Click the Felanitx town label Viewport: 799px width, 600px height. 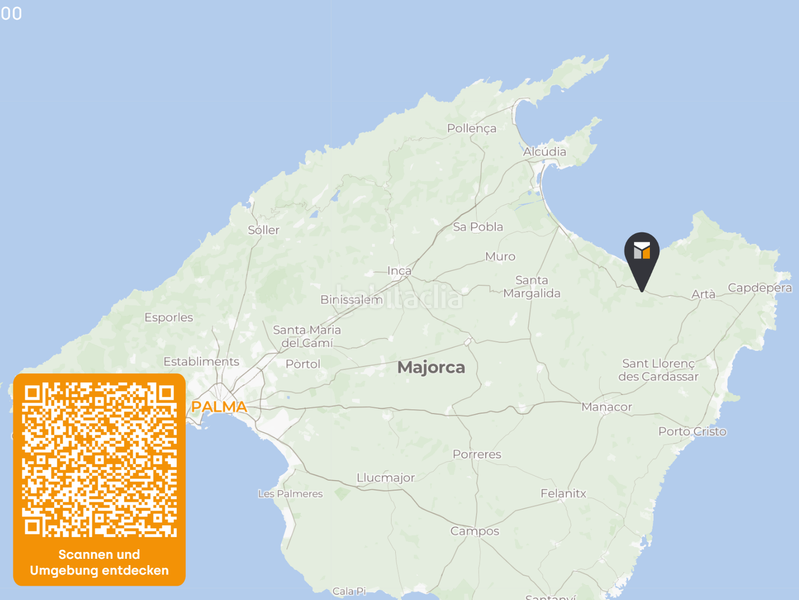point(563,493)
